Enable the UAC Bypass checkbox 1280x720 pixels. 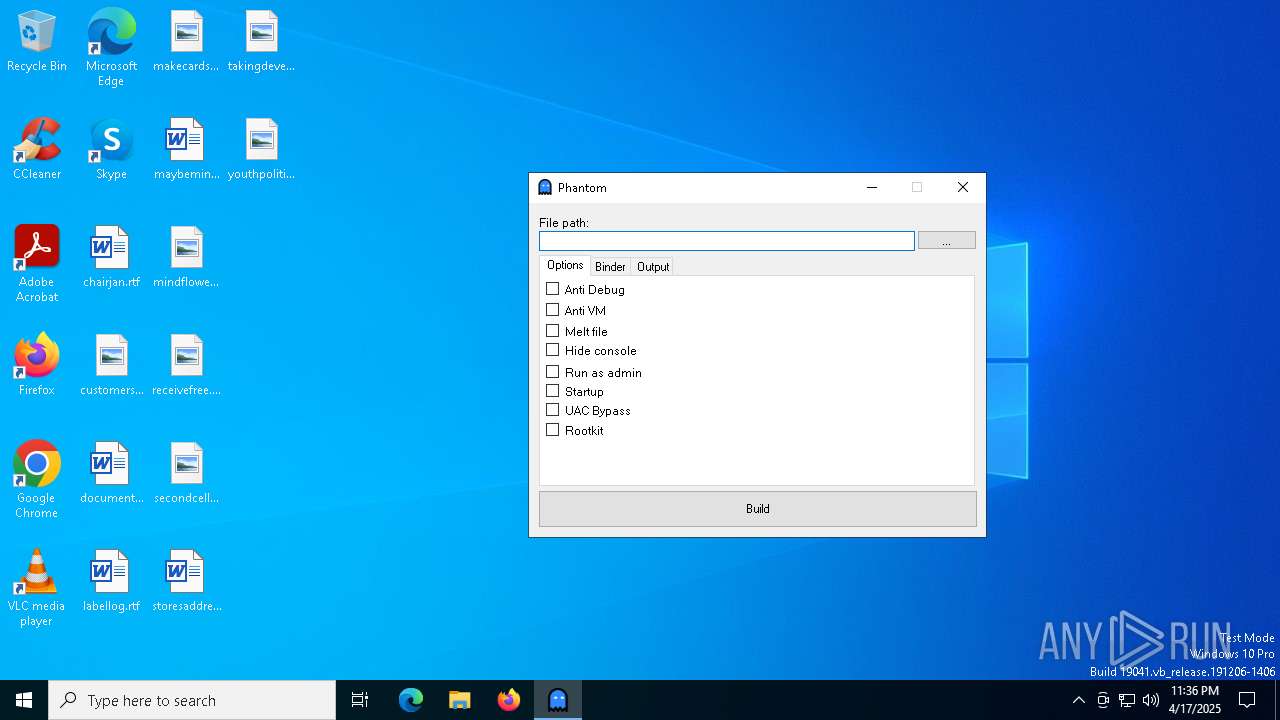[552, 410]
